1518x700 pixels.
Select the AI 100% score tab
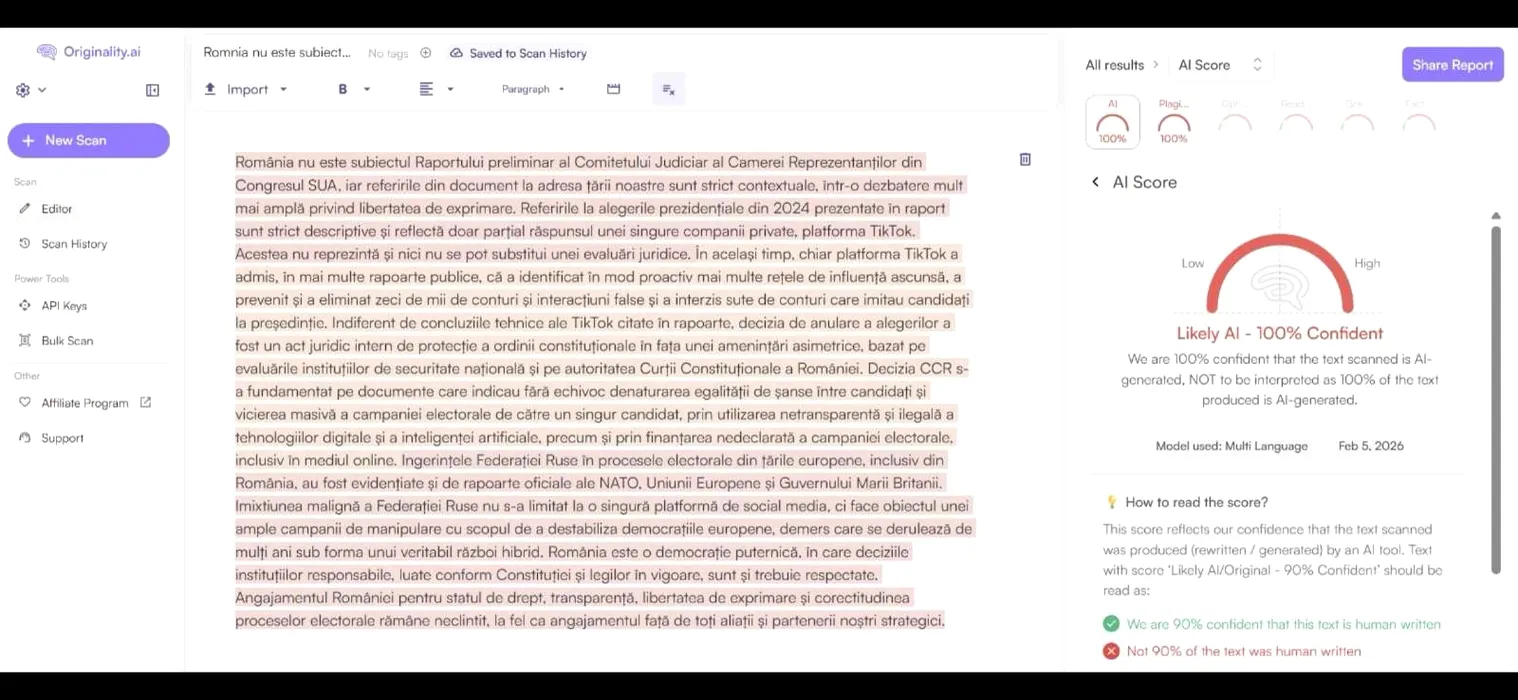[1112, 121]
